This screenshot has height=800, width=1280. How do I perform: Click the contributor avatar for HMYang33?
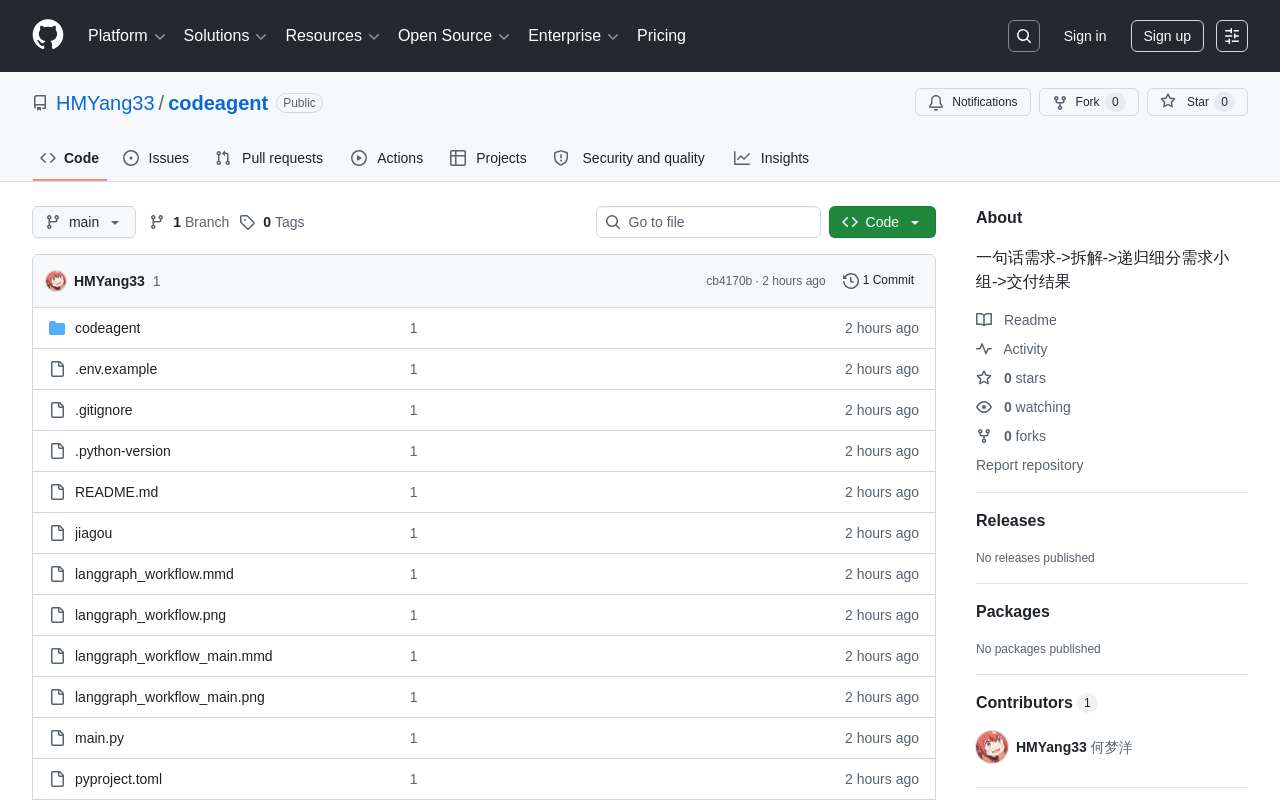992,747
